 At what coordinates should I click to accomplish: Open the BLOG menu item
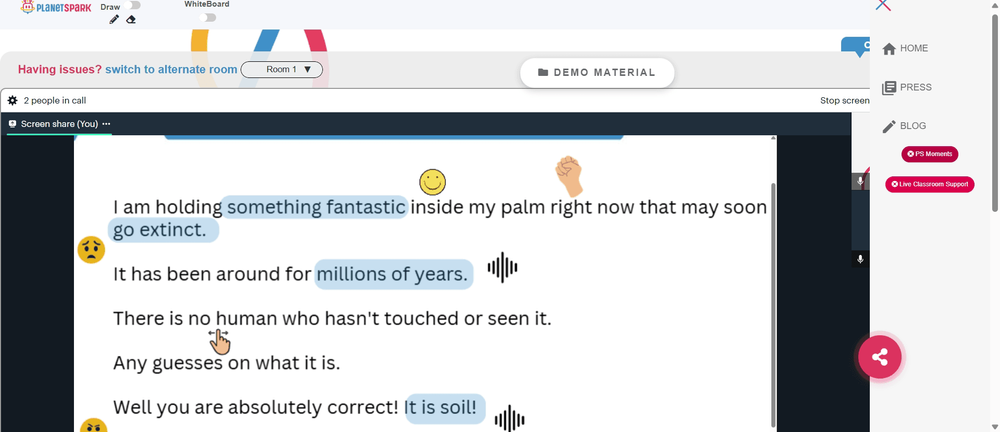[904, 126]
